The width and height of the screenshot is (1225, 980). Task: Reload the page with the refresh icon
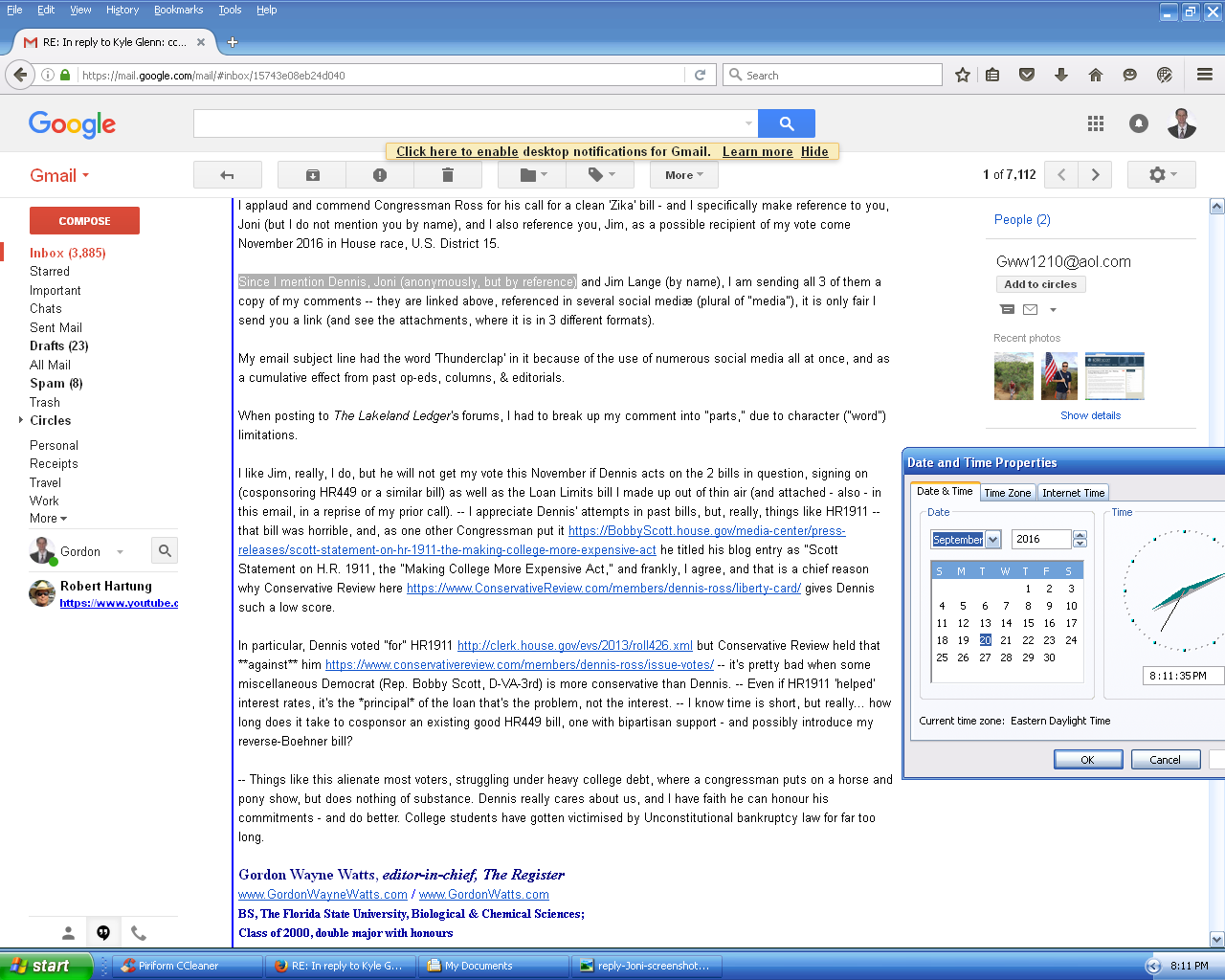(700, 75)
